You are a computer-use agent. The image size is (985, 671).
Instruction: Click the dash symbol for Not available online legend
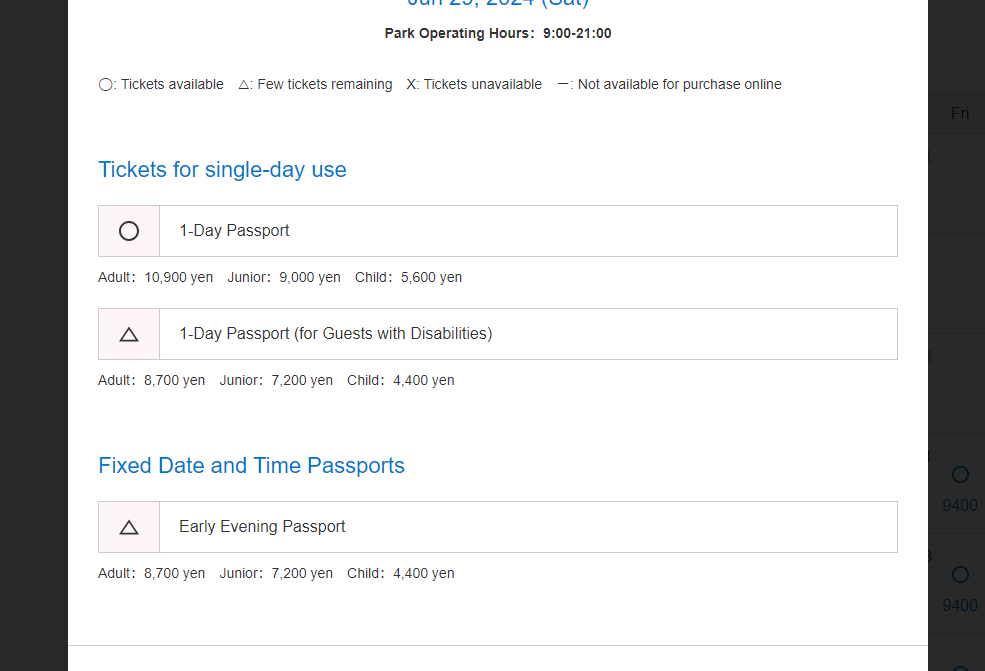coord(563,84)
